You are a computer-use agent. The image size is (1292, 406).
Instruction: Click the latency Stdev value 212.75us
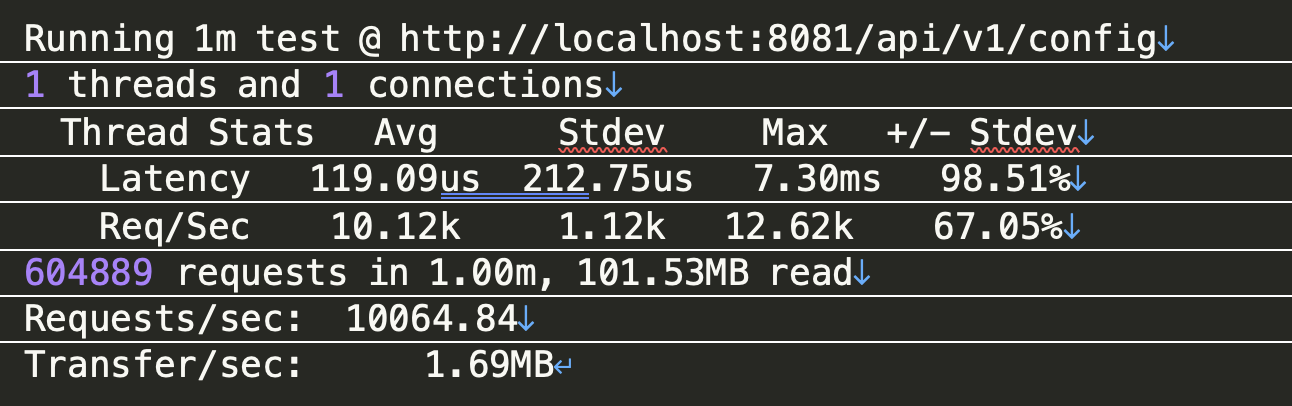point(608,180)
